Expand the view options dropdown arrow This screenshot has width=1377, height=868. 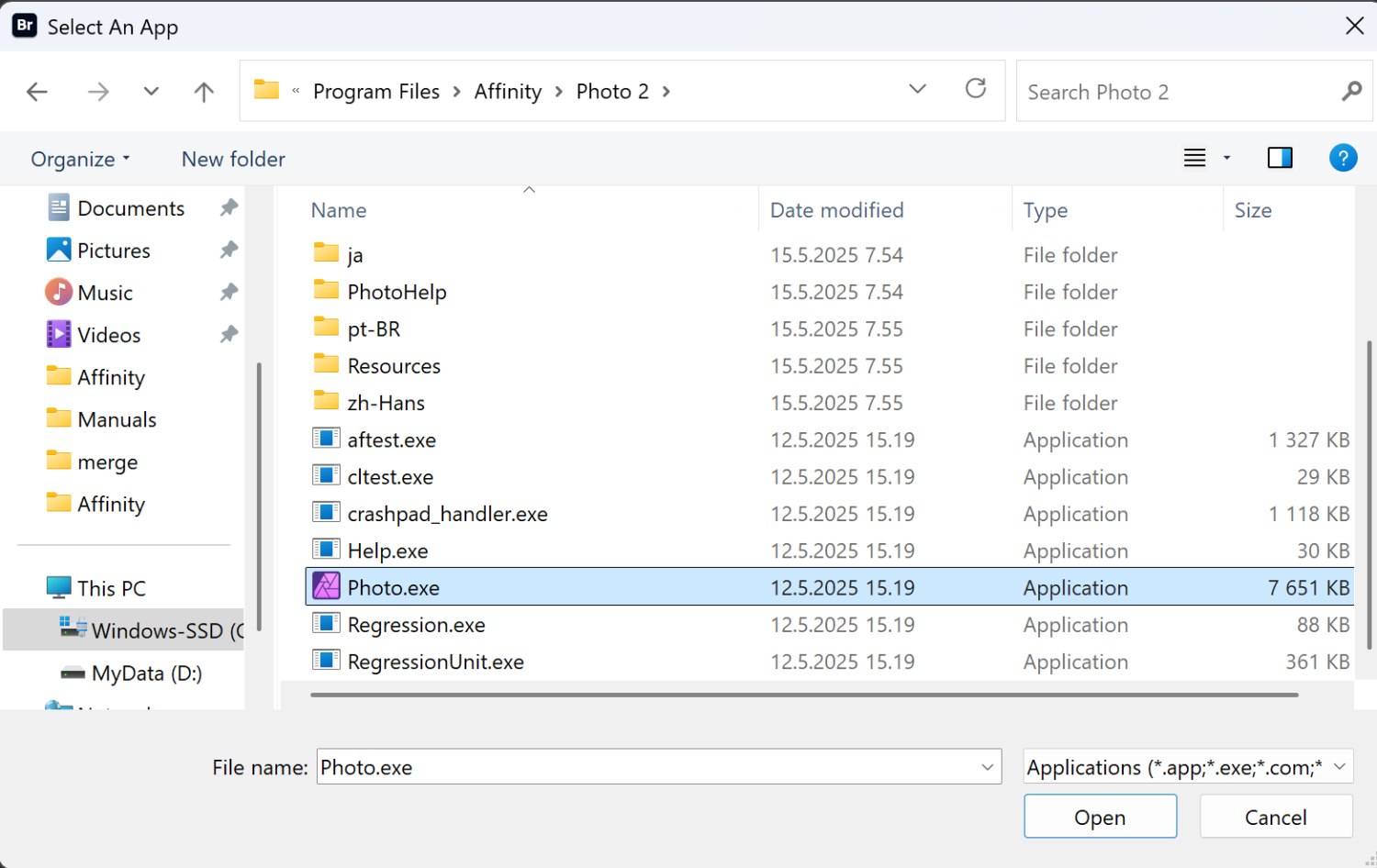(x=1226, y=158)
